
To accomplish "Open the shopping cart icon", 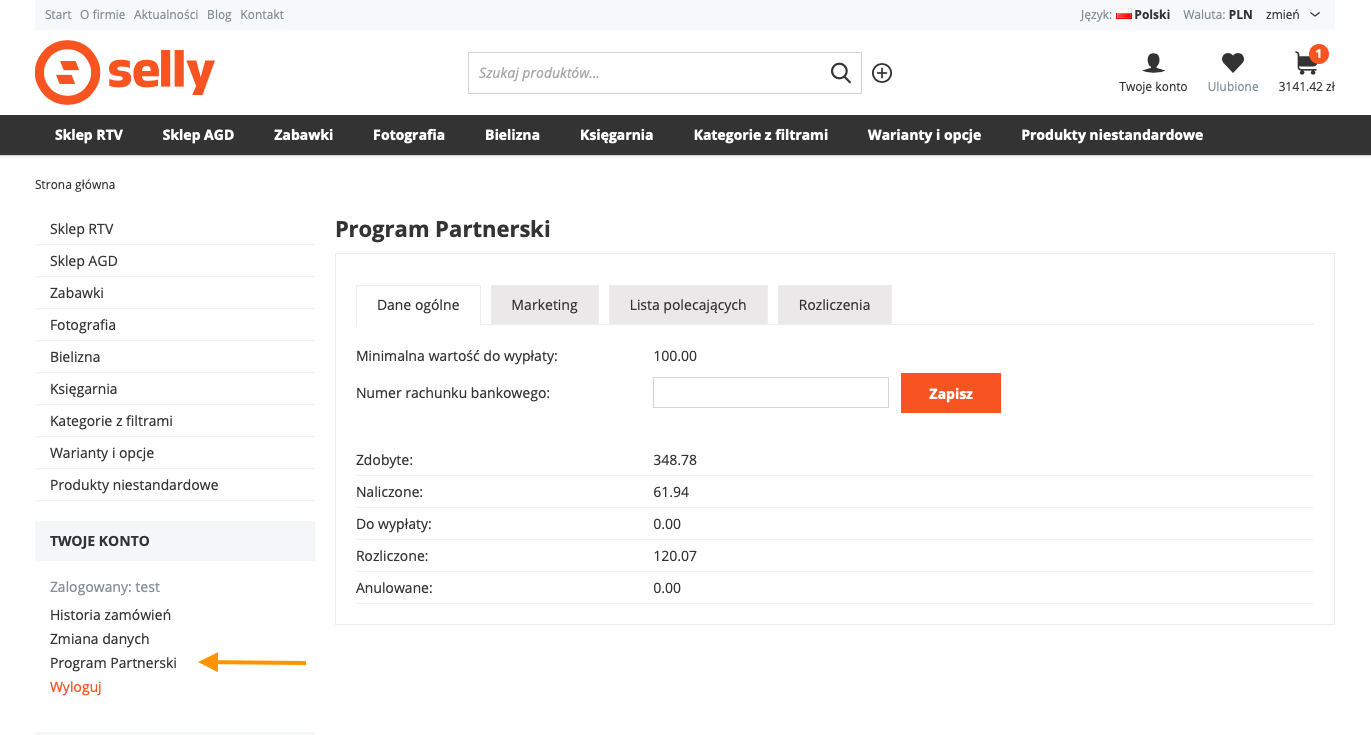I will pyautogui.click(x=1306, y=64).
